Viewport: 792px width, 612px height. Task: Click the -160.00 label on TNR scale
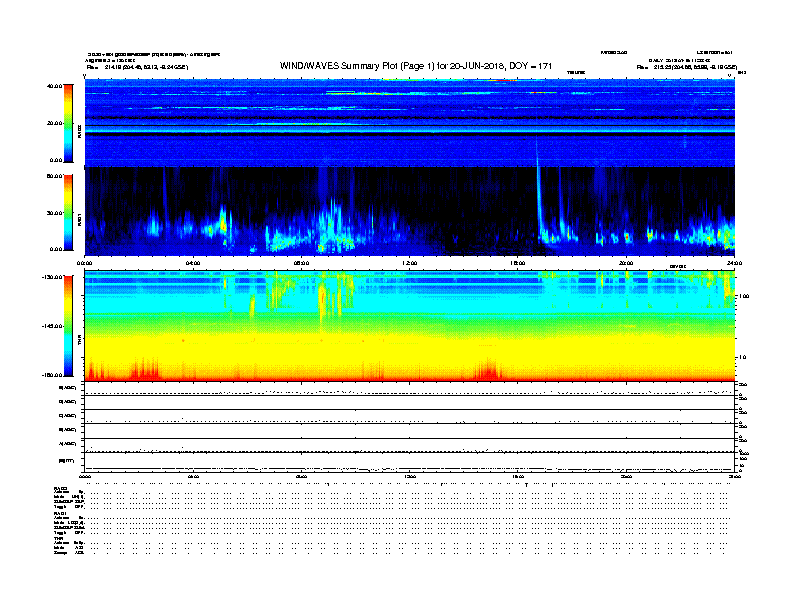(53, 375)
